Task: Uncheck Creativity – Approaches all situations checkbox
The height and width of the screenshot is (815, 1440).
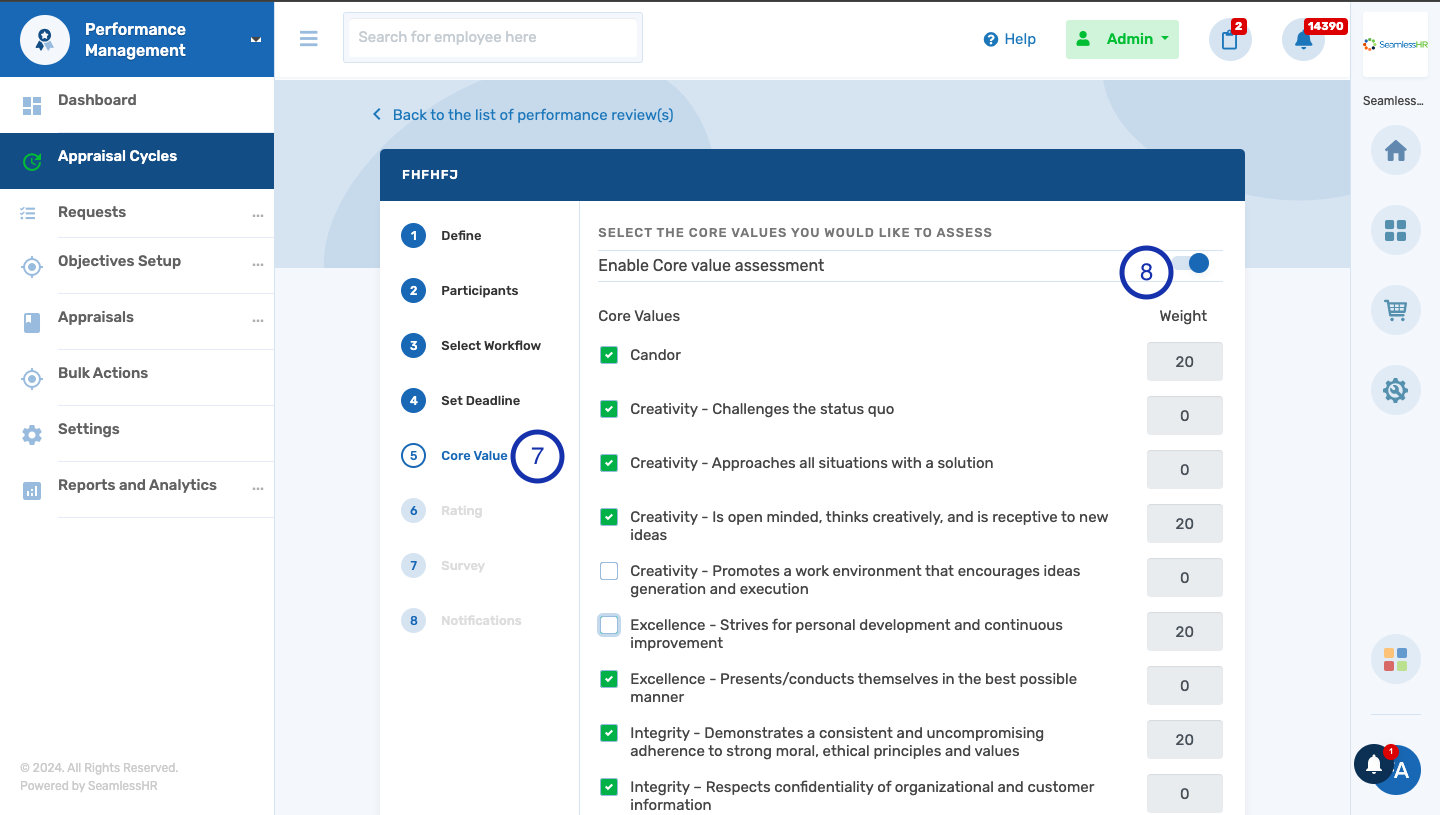Action: click(x=609, y=463)
